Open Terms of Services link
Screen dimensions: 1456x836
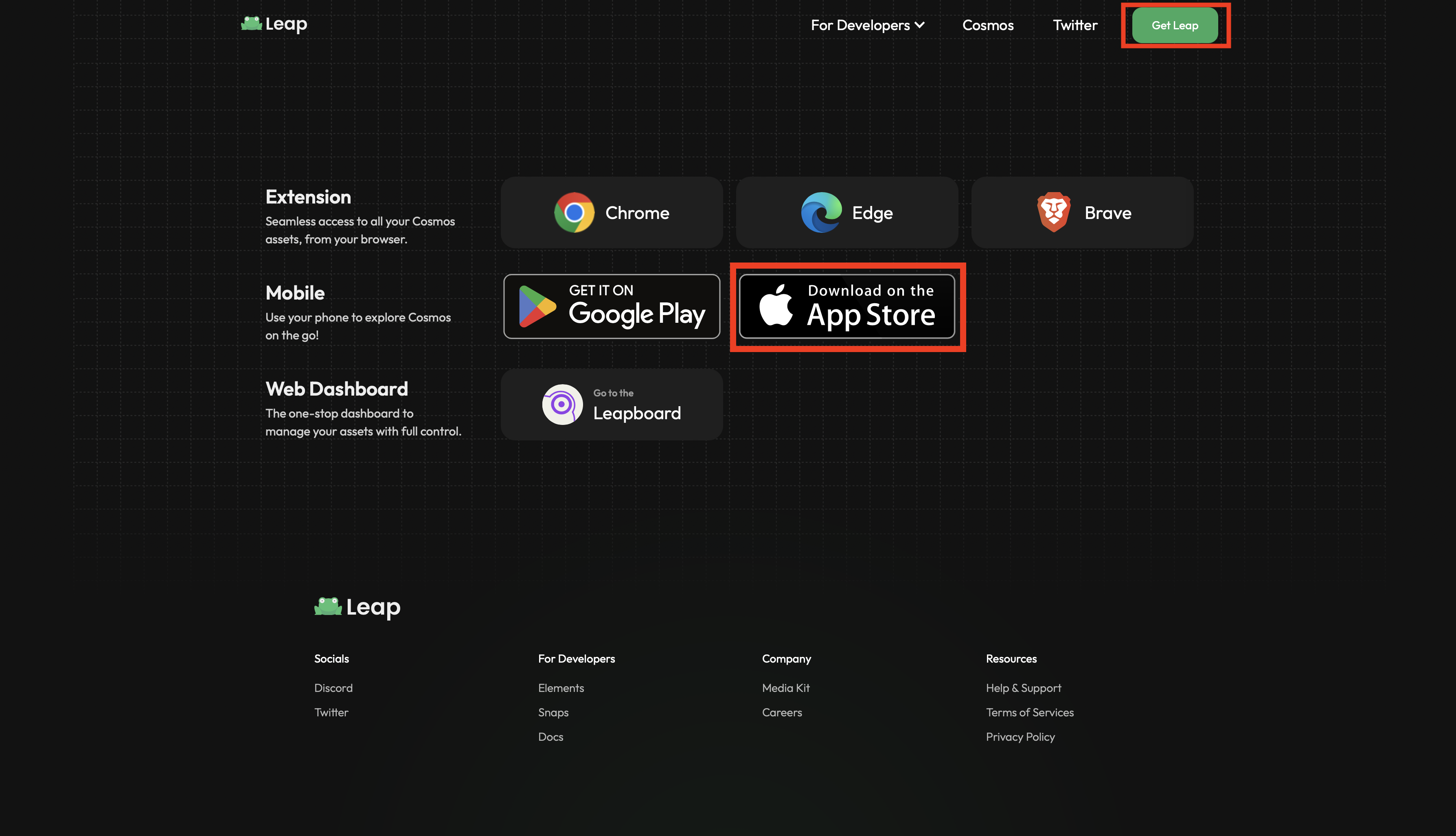(1030, 713)
